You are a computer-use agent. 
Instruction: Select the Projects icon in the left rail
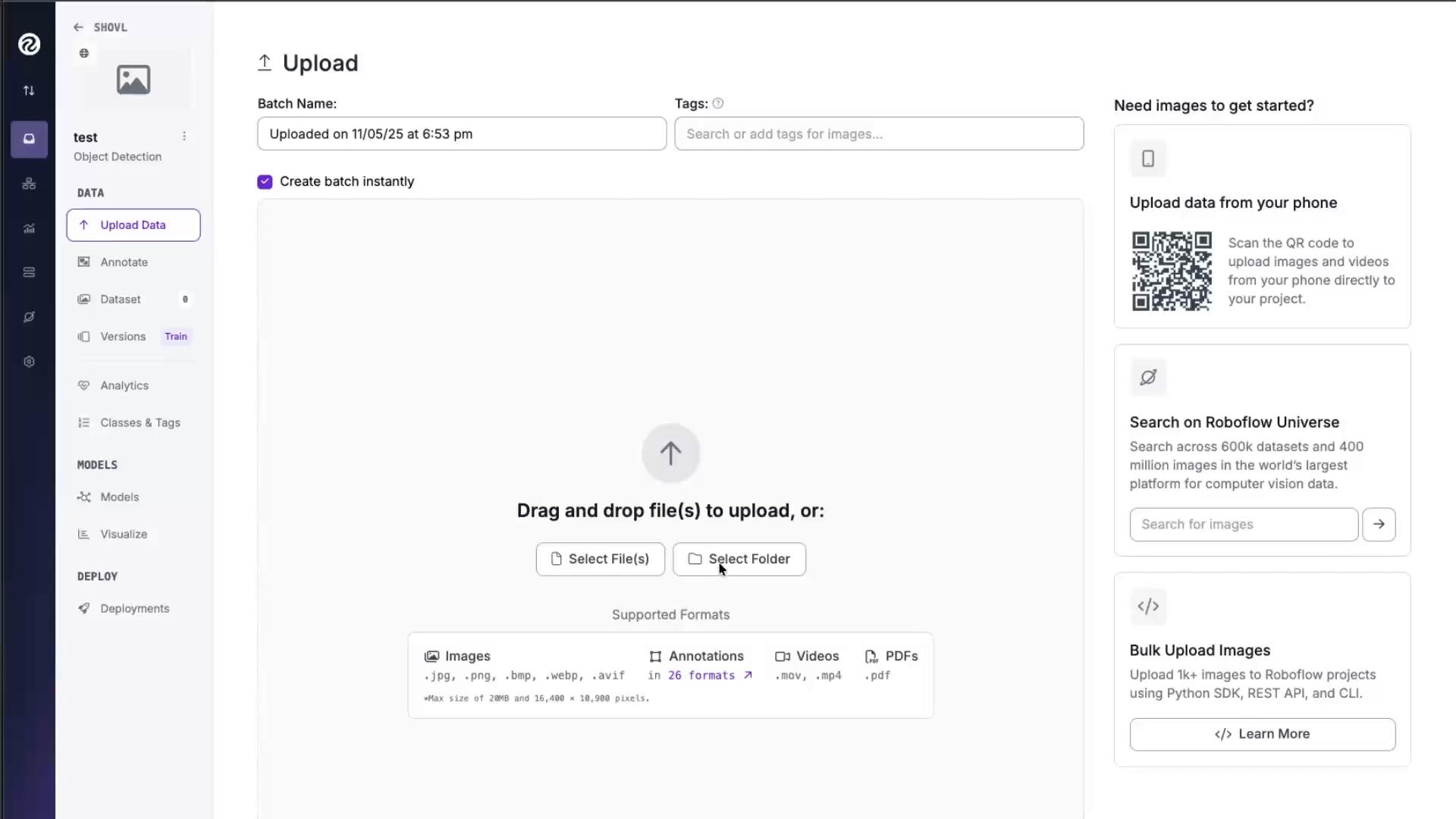pos(29,139)
